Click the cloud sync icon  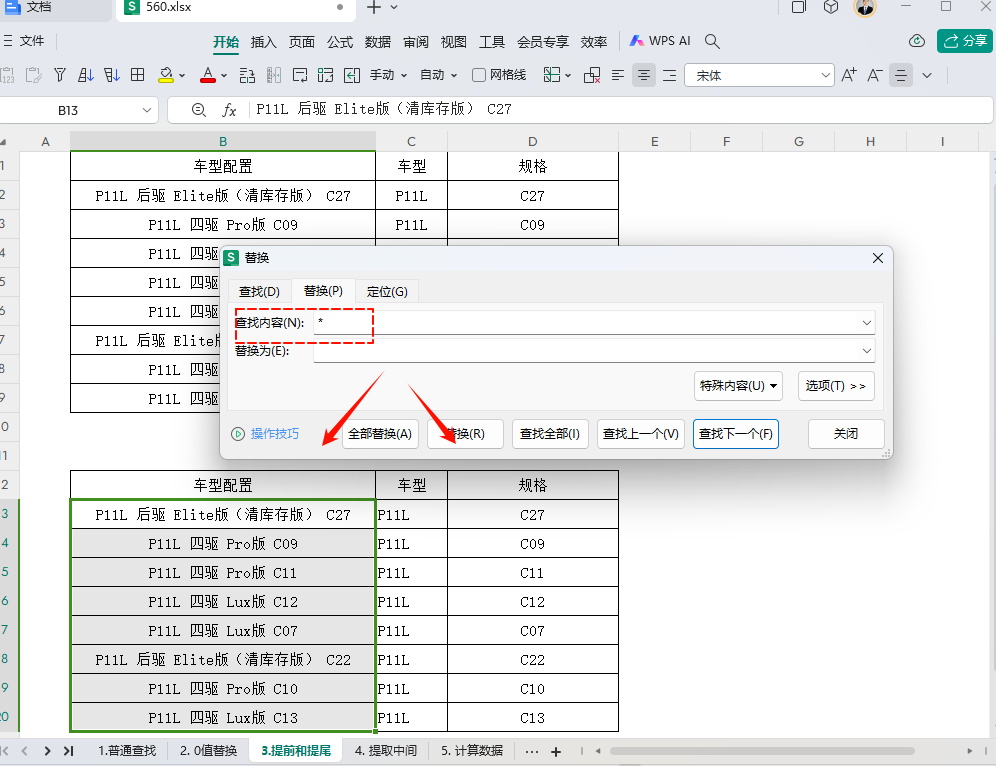917,41
